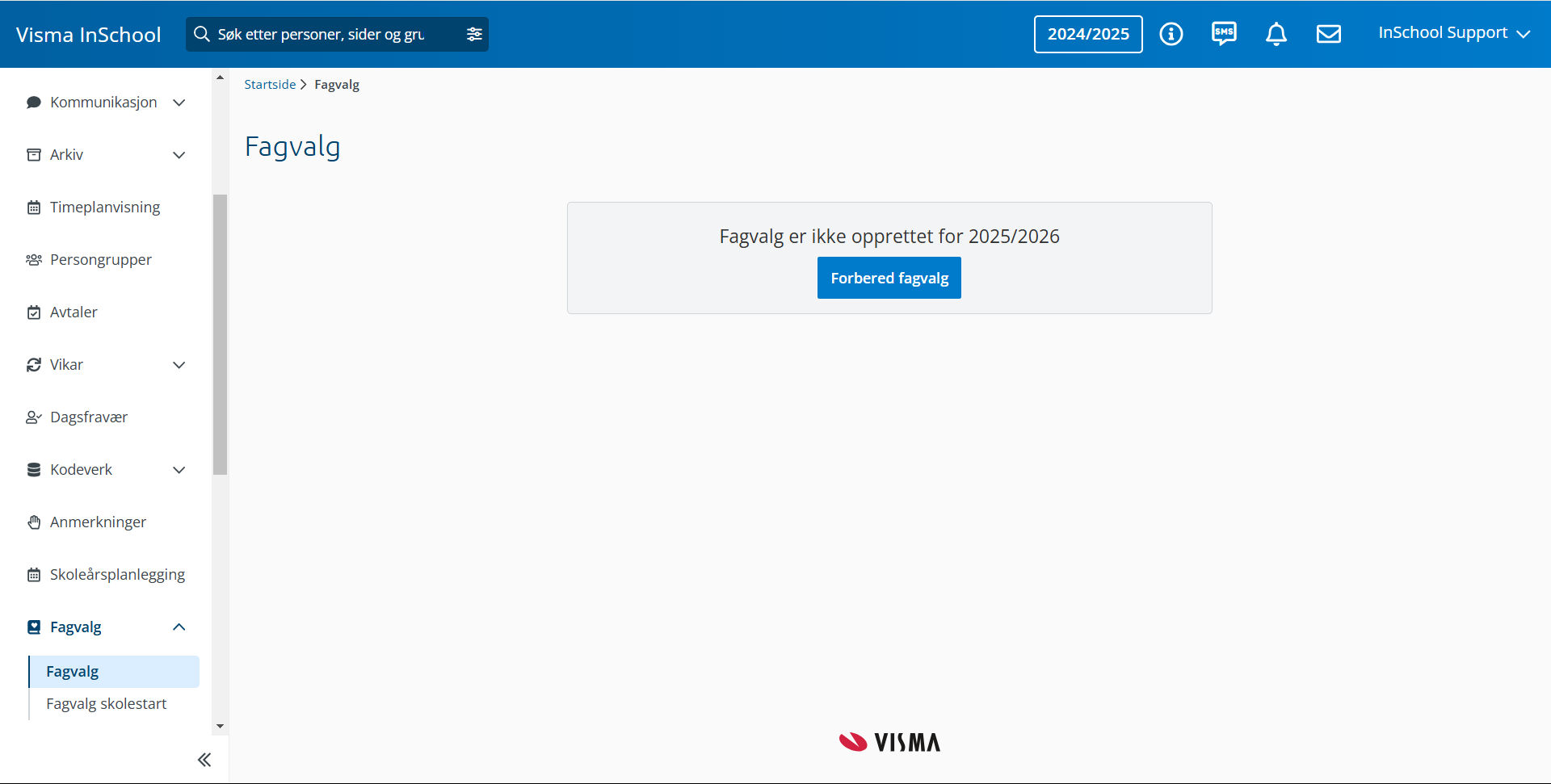Click the sidebar scrollbar thumb

point(220,334)
